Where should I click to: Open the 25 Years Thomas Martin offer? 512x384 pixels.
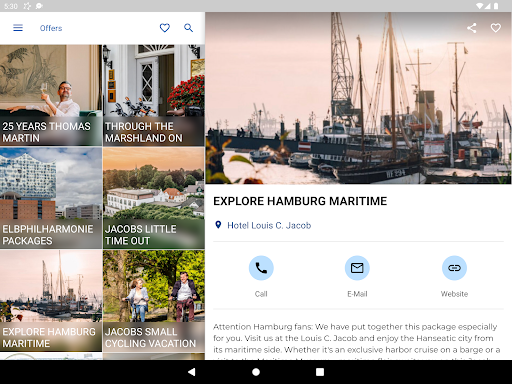click(x=51, y=95)
